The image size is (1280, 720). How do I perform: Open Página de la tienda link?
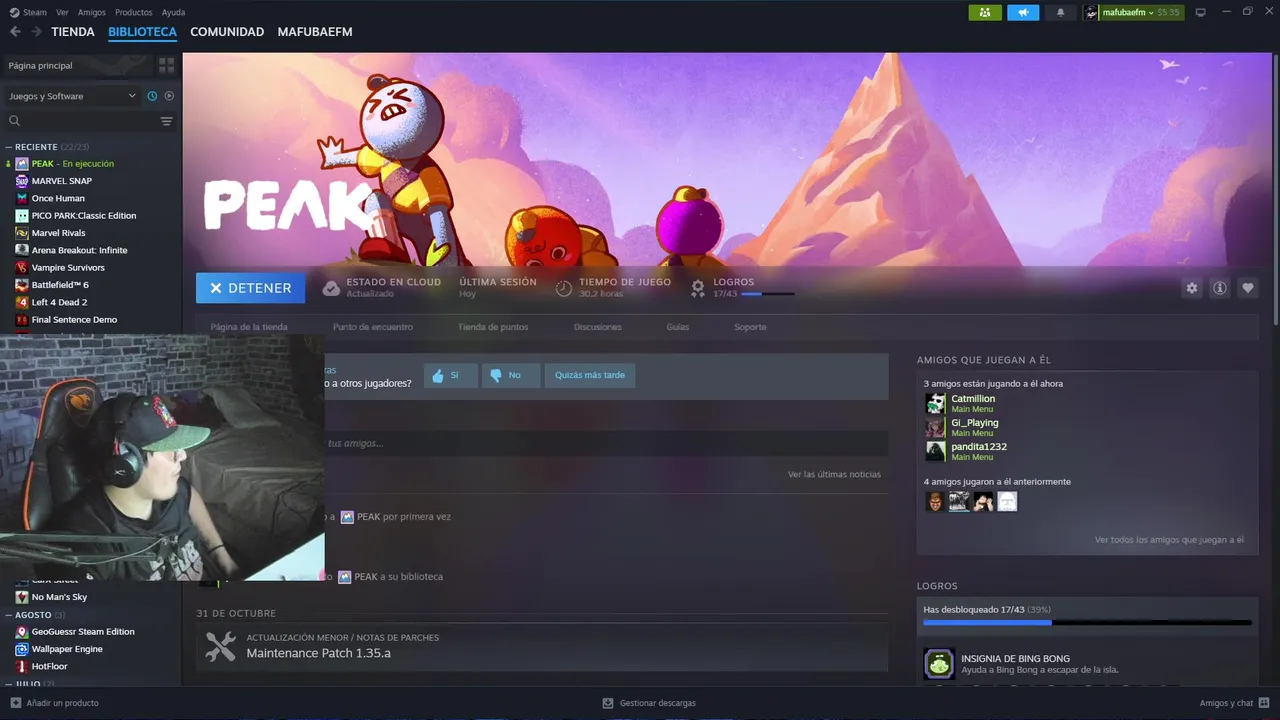tap(249, 327)
